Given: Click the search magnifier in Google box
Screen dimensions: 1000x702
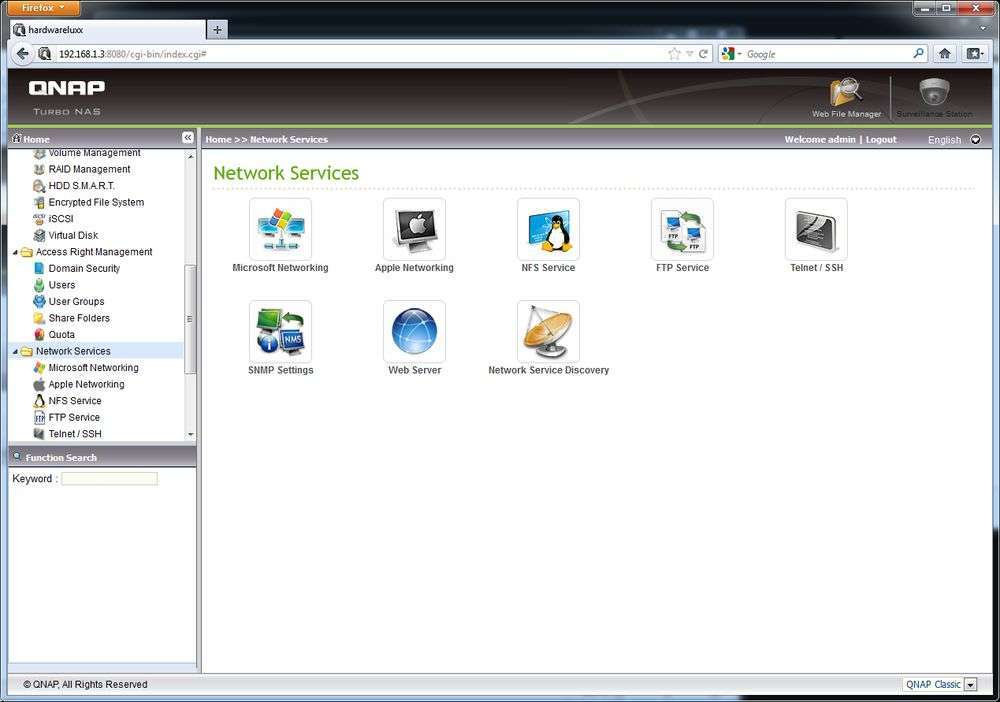Looking at the screenshot, I should (x=918, y=54).
